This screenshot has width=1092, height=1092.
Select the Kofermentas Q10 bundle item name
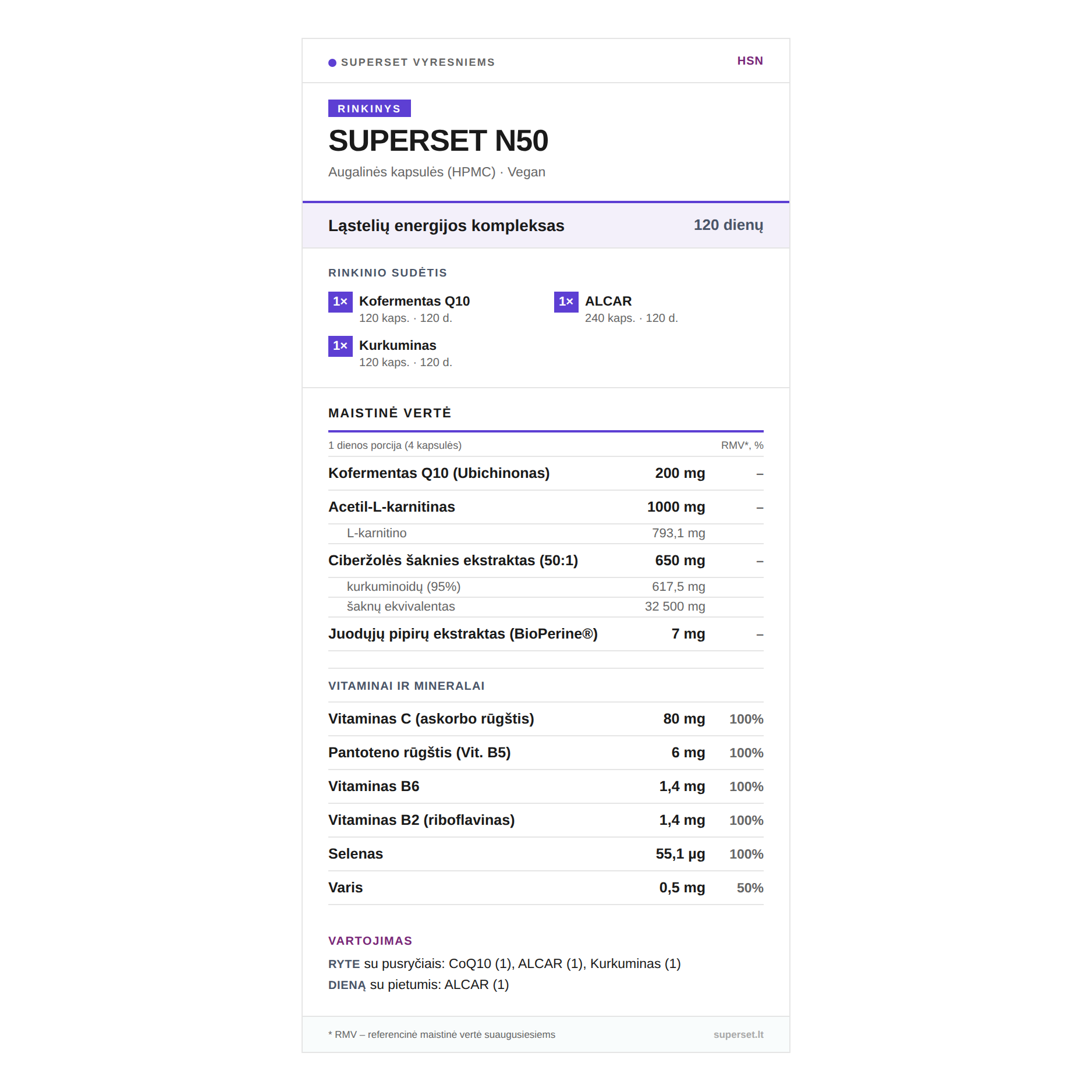[x=414, y=302]
